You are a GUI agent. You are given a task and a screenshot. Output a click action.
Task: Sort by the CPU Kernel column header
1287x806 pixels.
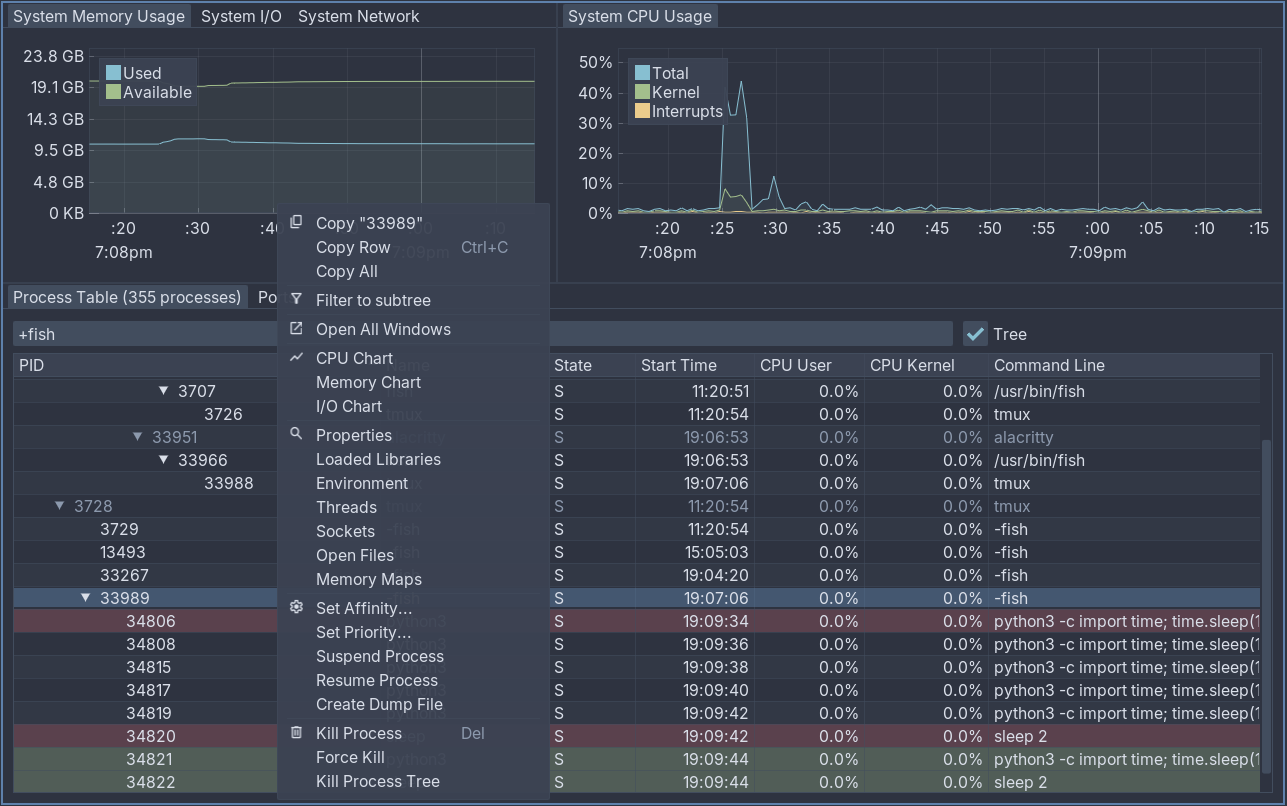pyautogui.click(x=912, y=365)
